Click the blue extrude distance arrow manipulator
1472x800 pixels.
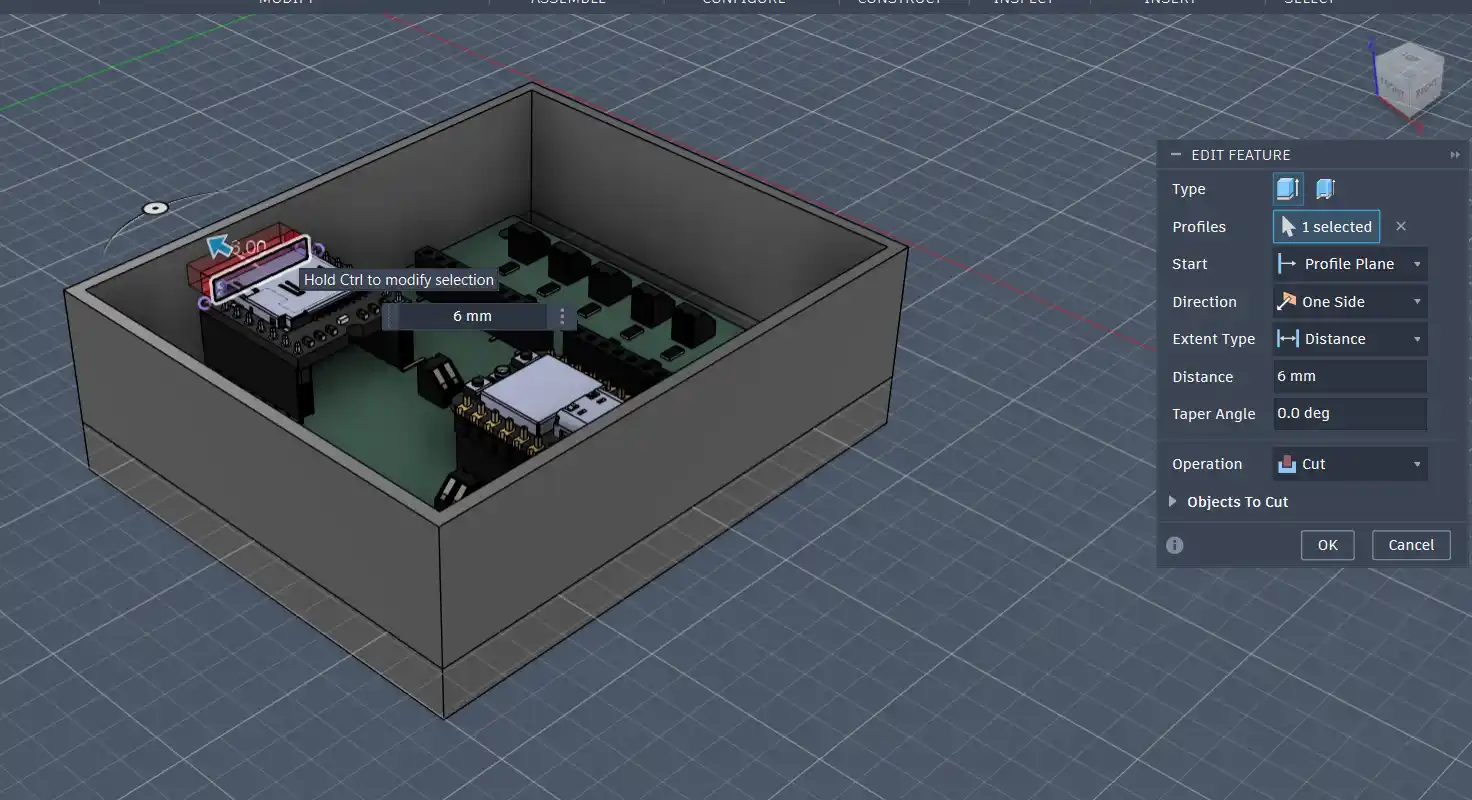pyautogui.click(x=218, y=245)
